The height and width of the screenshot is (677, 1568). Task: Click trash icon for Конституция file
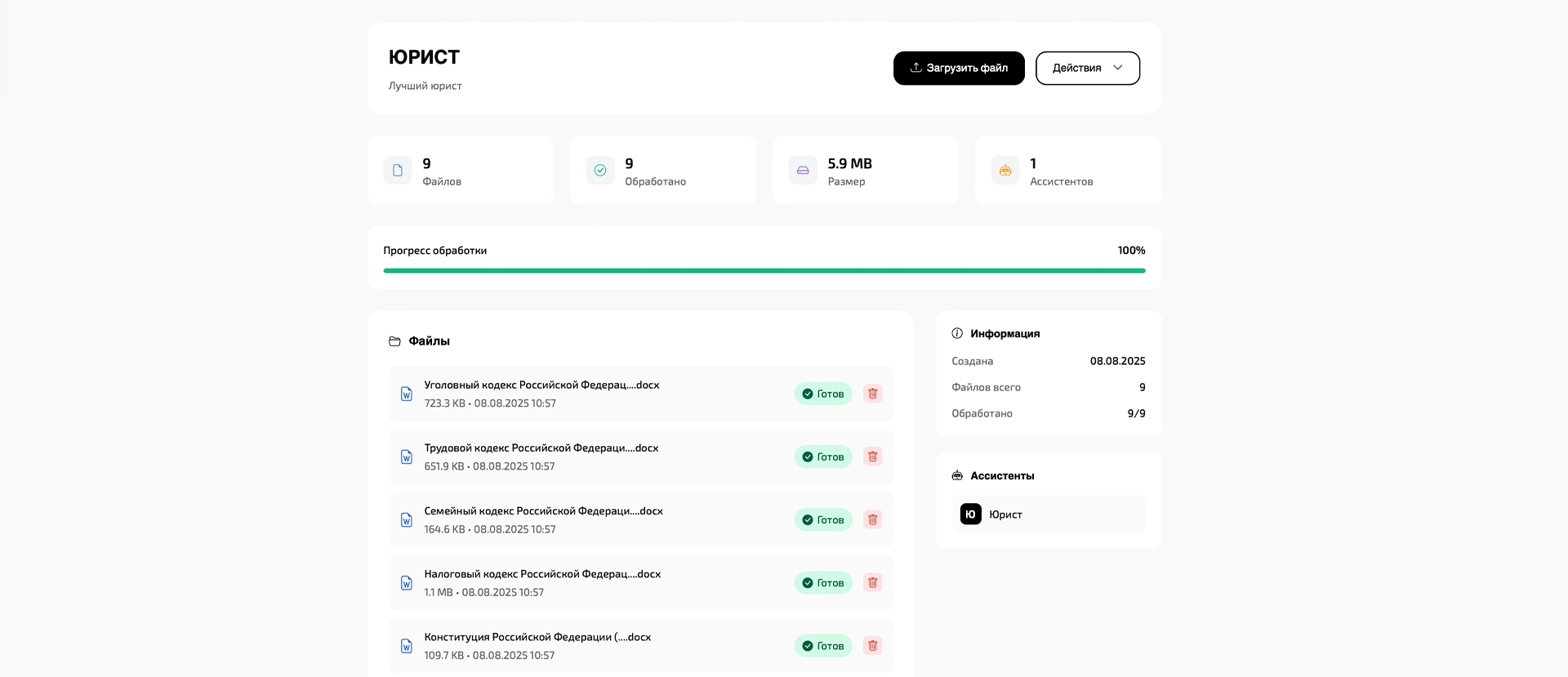click(872, 645)
